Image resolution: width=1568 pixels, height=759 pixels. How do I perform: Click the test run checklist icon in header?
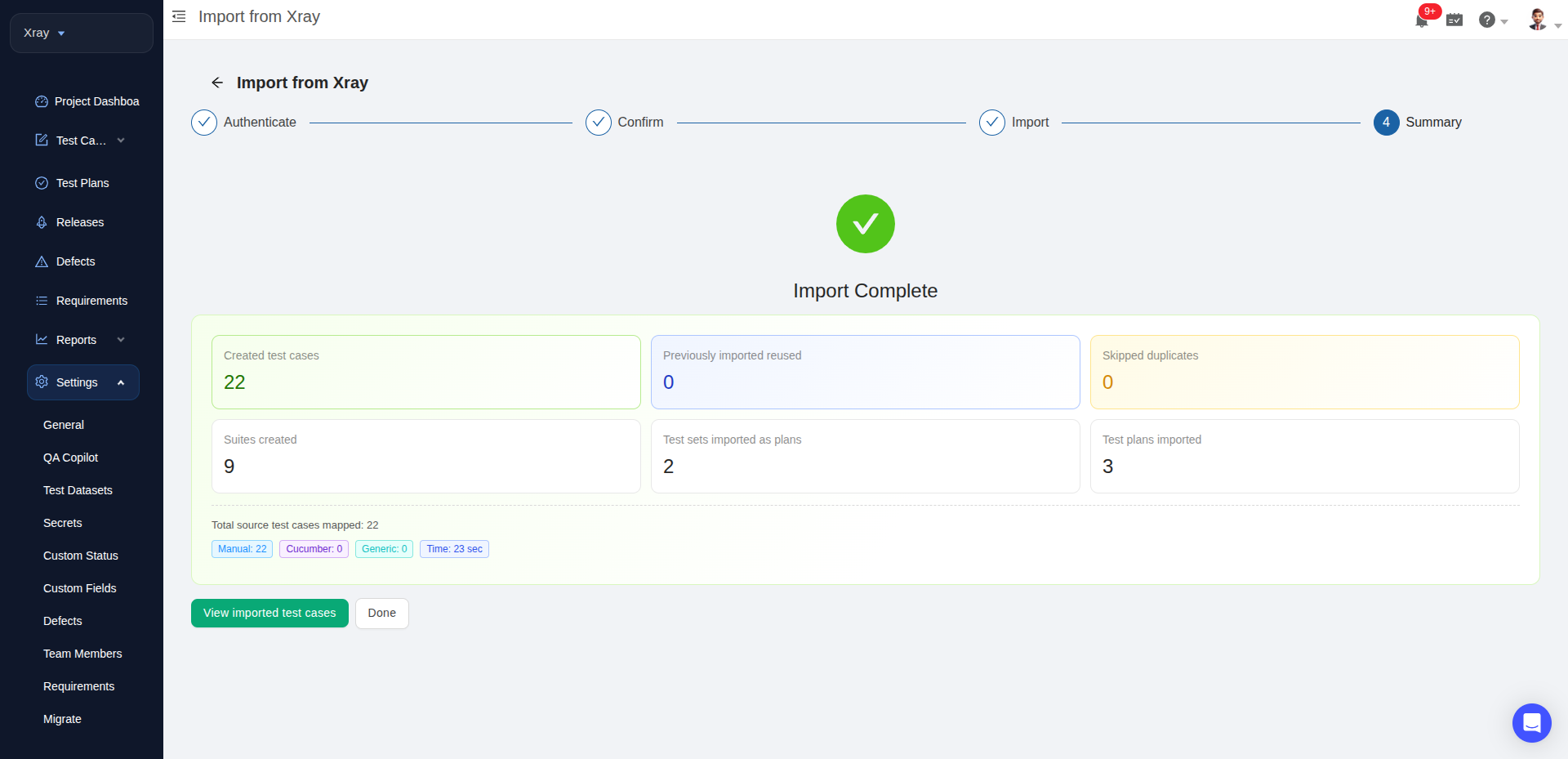coord(1454,20)
